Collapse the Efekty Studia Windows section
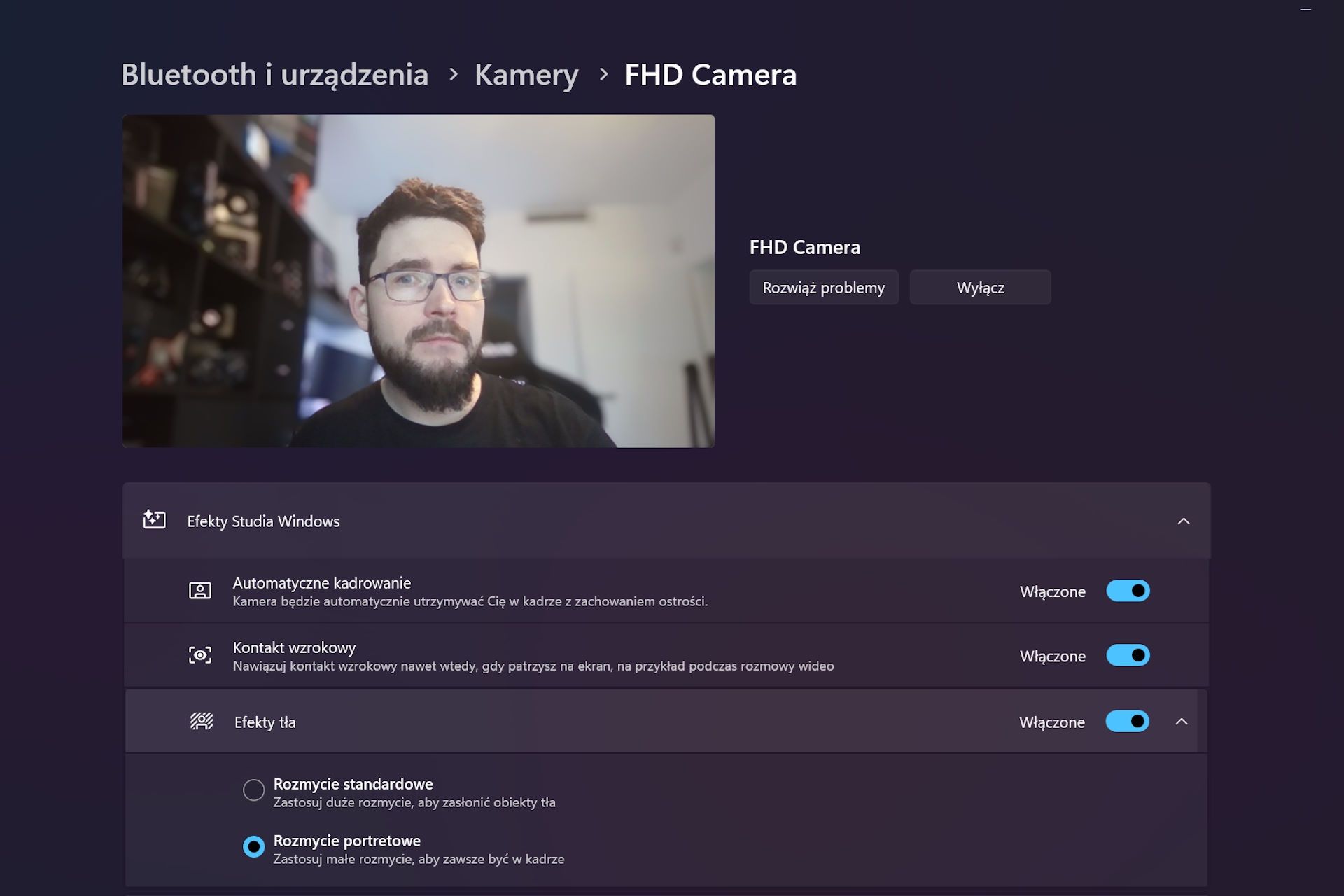Image resolution: width=1344 pixels, height=896 pixels. coord(1184,521)
